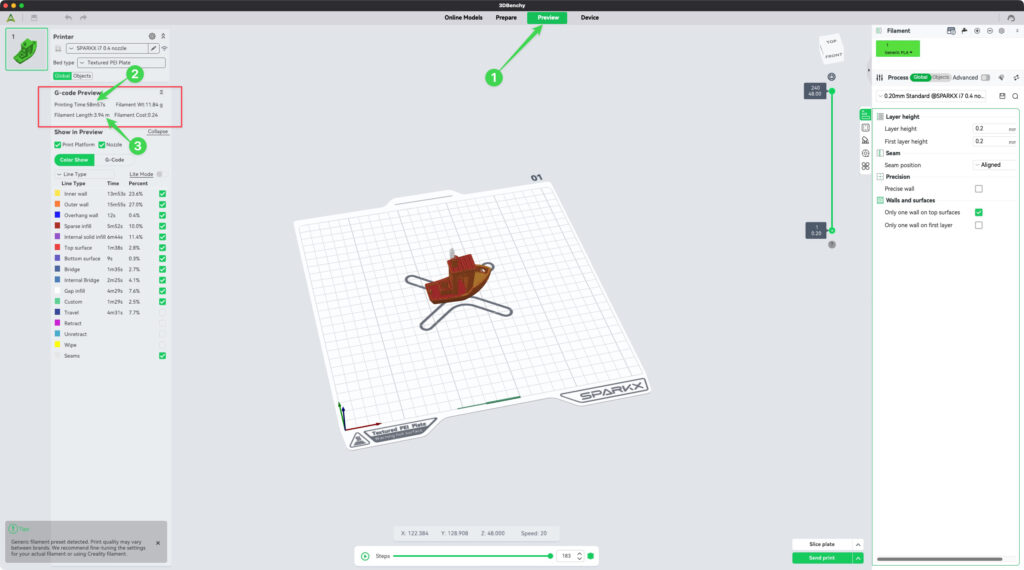Open the Device tab

tap(590, 17)
